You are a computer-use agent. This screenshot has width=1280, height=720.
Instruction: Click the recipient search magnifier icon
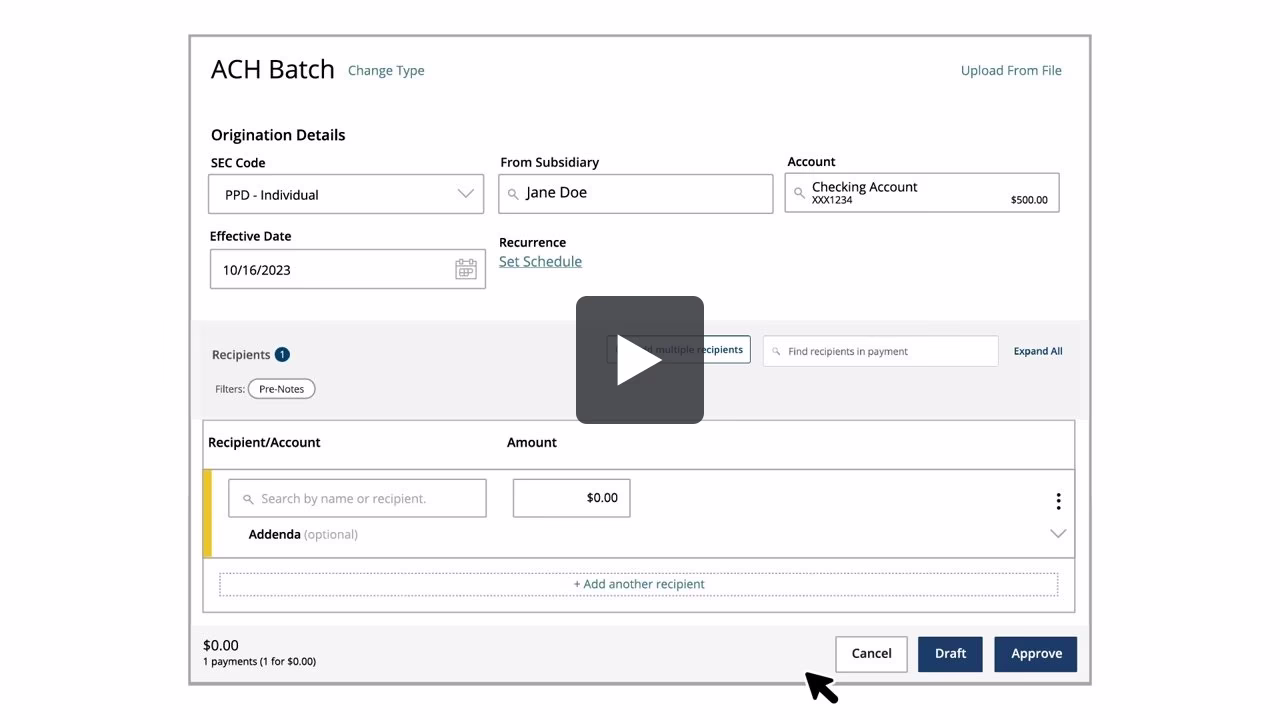click(x=248, y=499)
